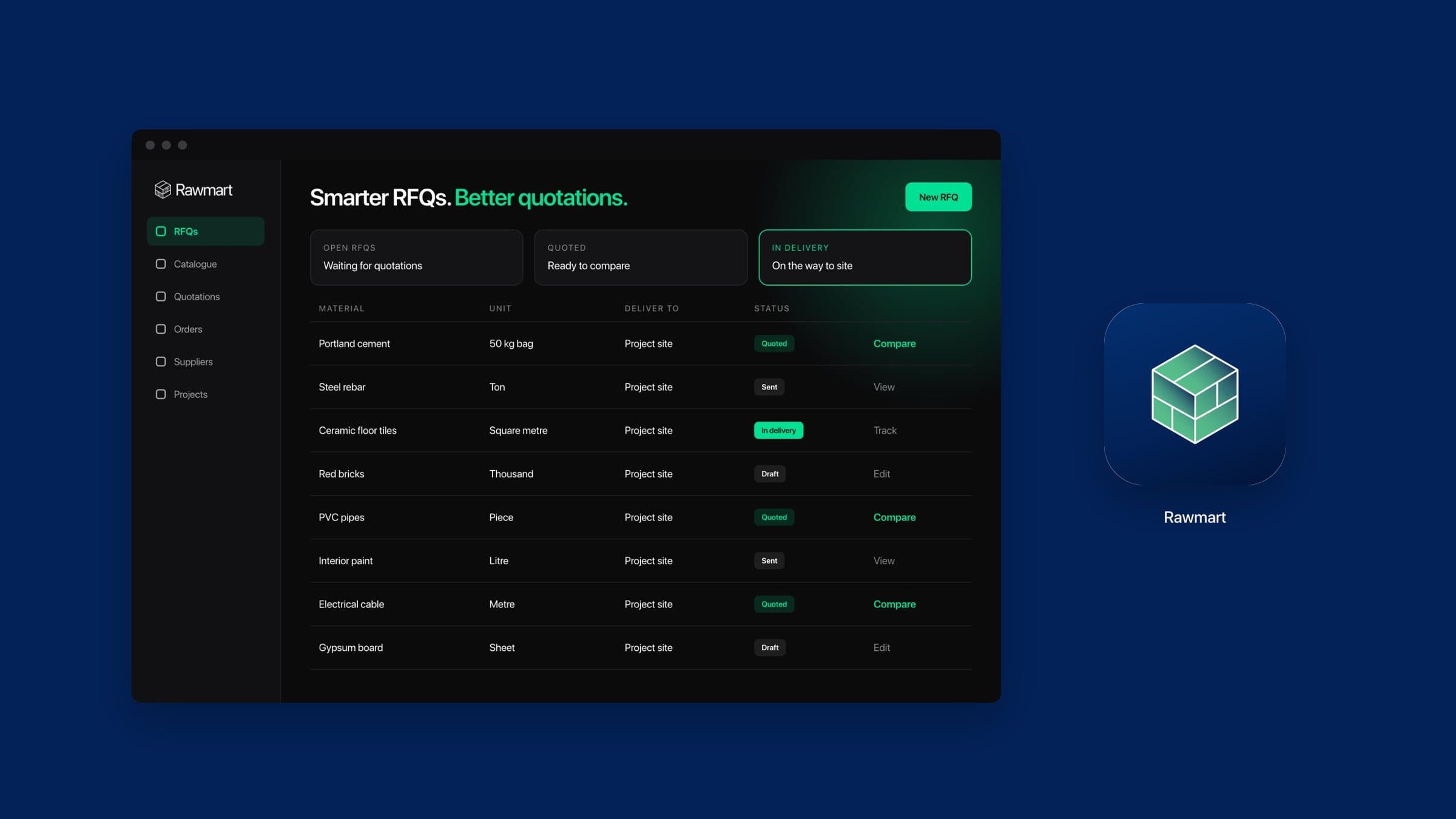This screenshot has width=1456, height=819.
Task: Compare quotations for Portland cement
Action: (x=894, y=343)
